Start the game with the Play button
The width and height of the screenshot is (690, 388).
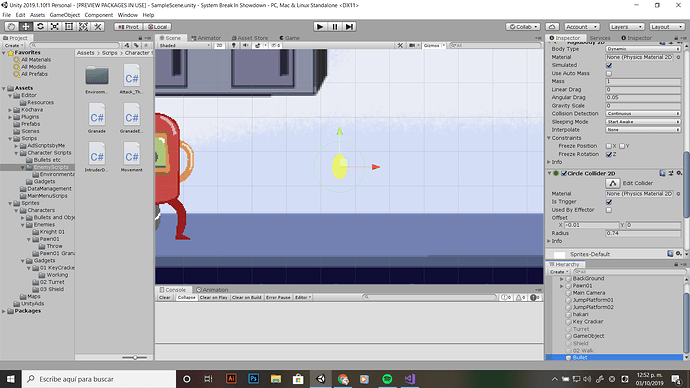(x=320, y=27)
